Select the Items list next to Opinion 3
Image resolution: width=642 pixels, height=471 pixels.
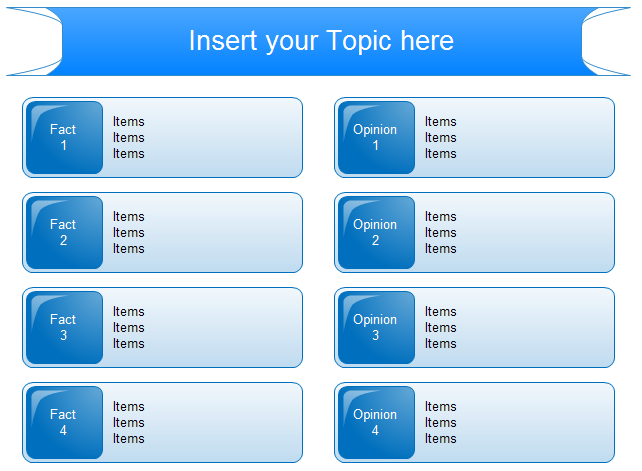440,328
